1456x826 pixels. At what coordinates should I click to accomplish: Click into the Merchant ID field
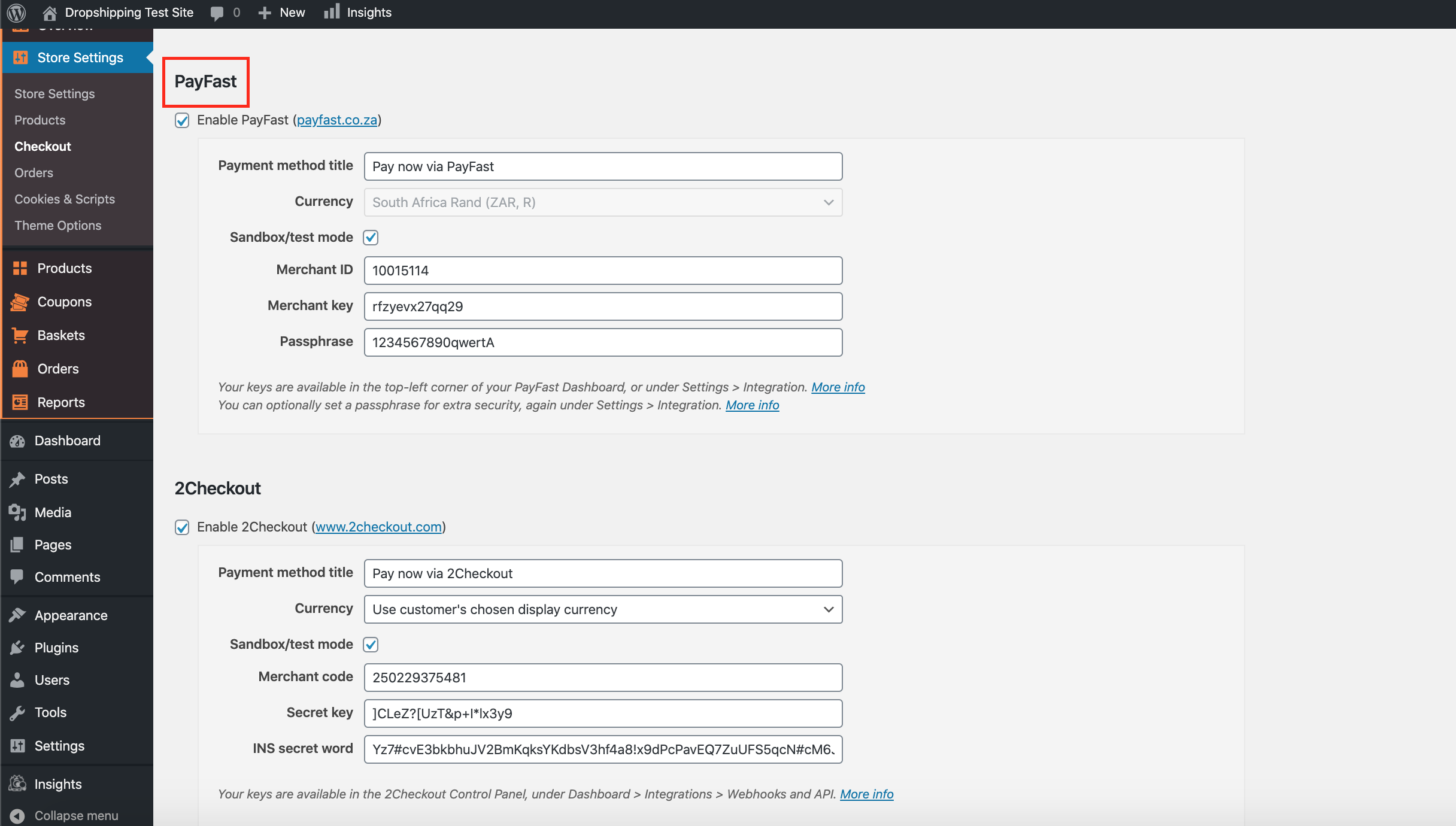tap(603, 271)
